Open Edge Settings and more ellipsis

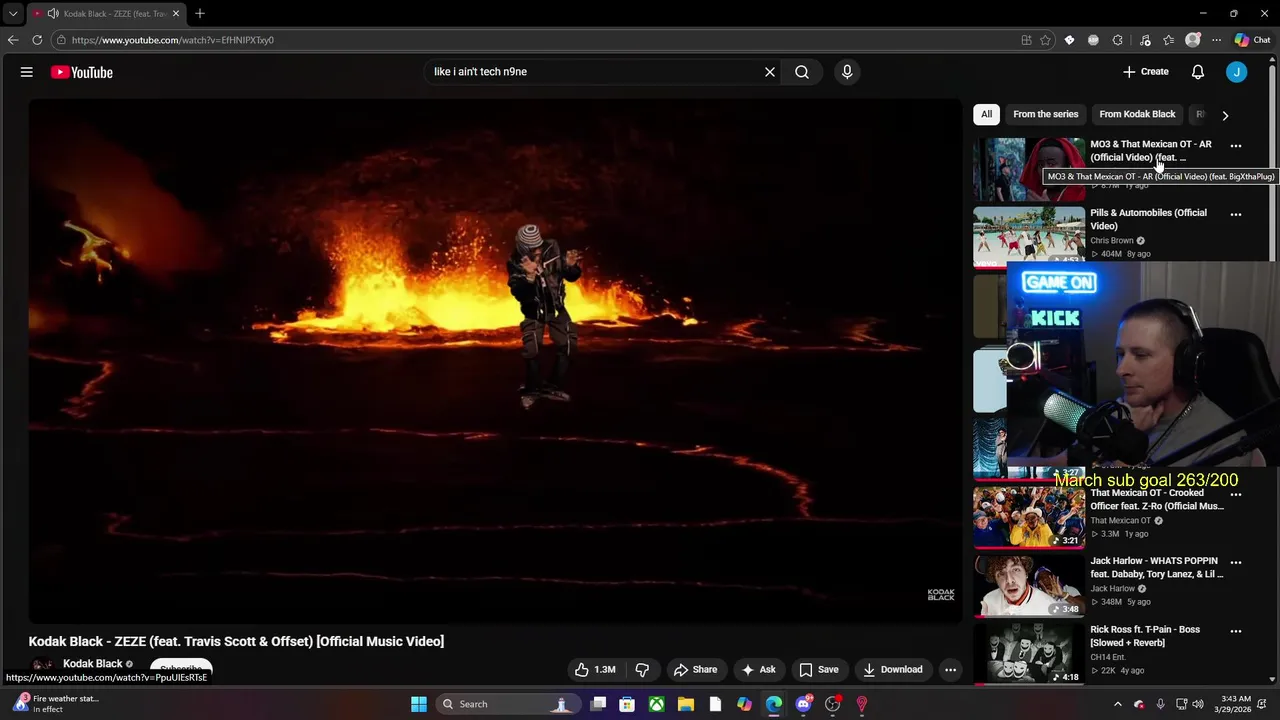tap(1217, 40)
